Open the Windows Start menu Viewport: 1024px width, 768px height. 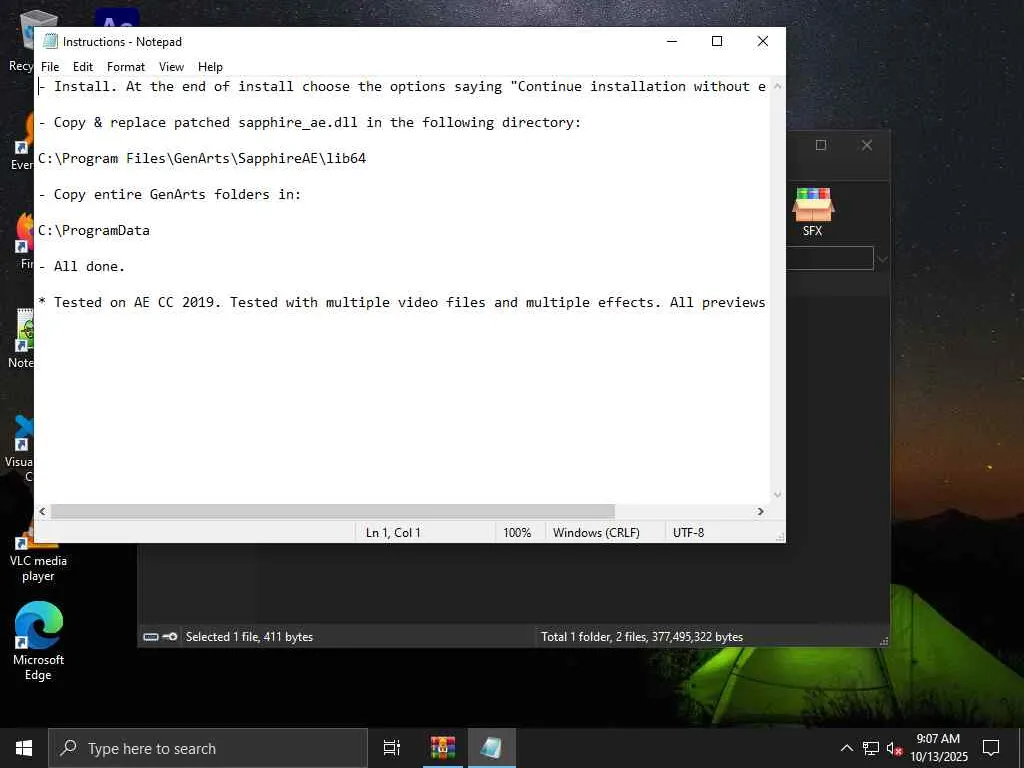click(x=24, y=748)
